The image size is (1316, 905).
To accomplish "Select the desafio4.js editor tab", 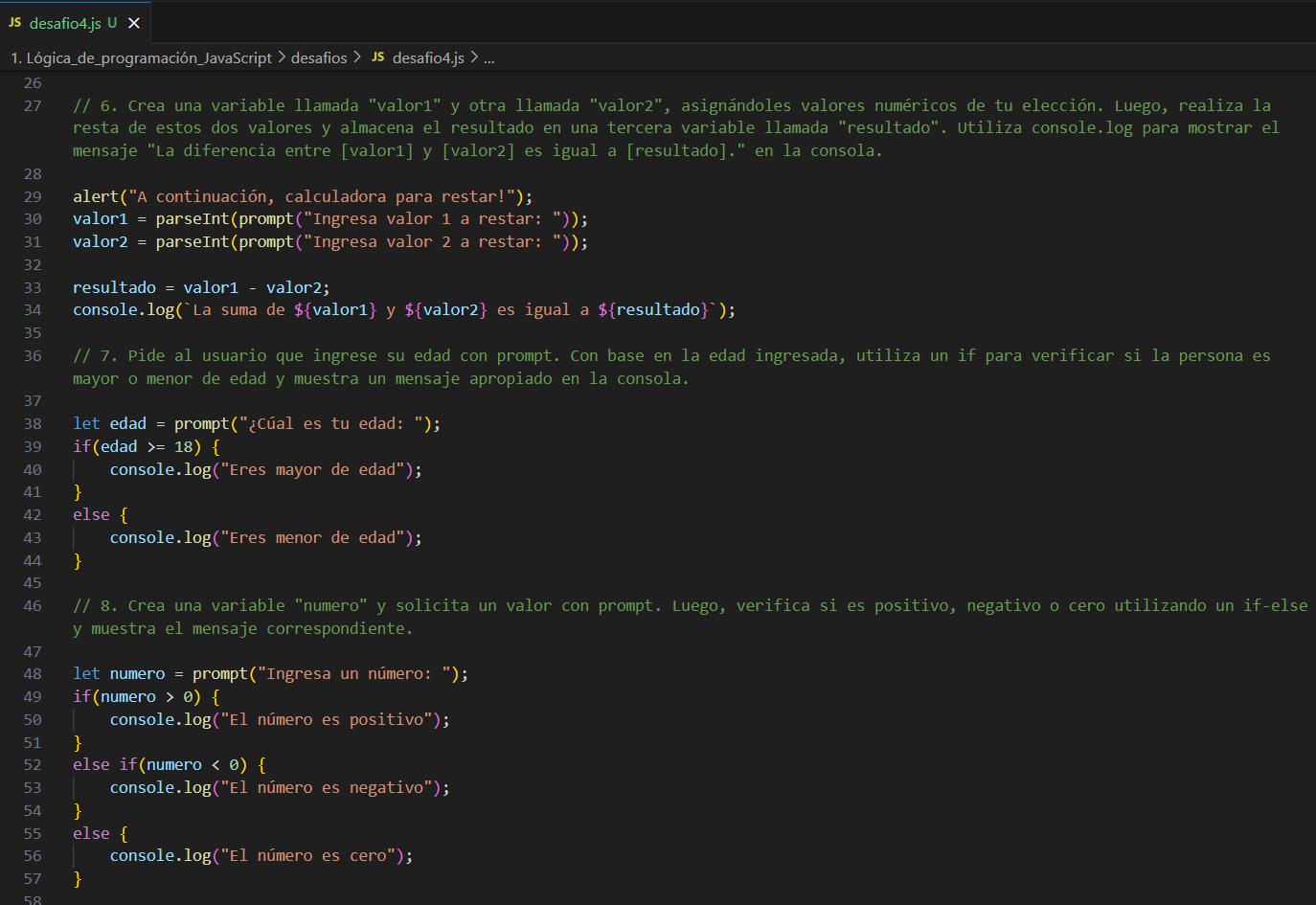I will (x=75, y=22).
